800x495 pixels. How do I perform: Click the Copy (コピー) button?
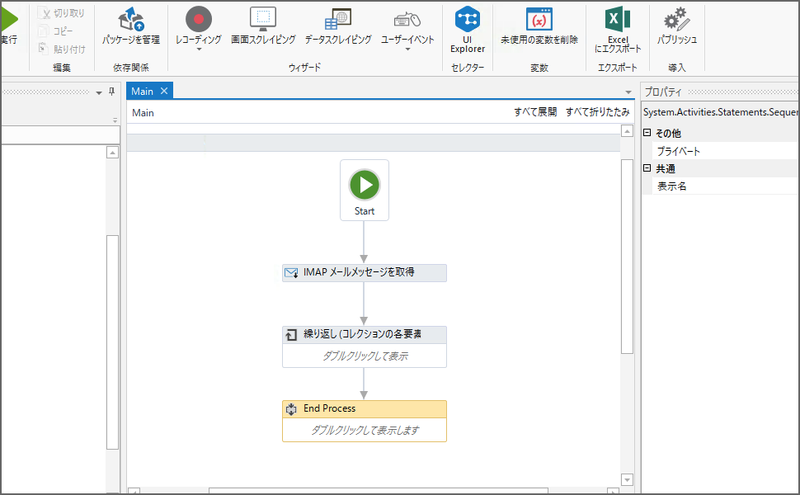point(56,31)
